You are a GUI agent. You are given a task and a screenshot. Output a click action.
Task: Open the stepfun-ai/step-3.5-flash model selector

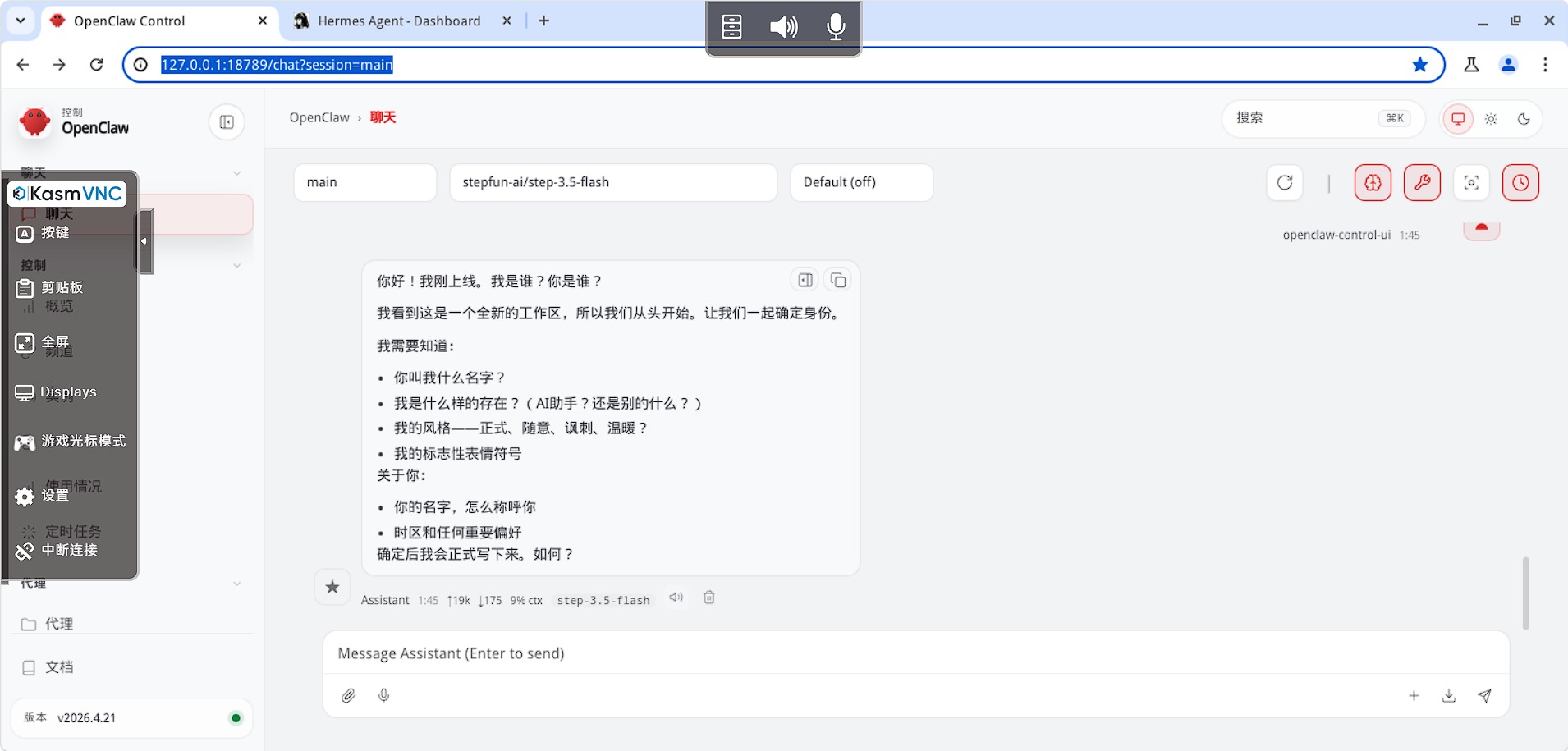[x=612, y=182]
